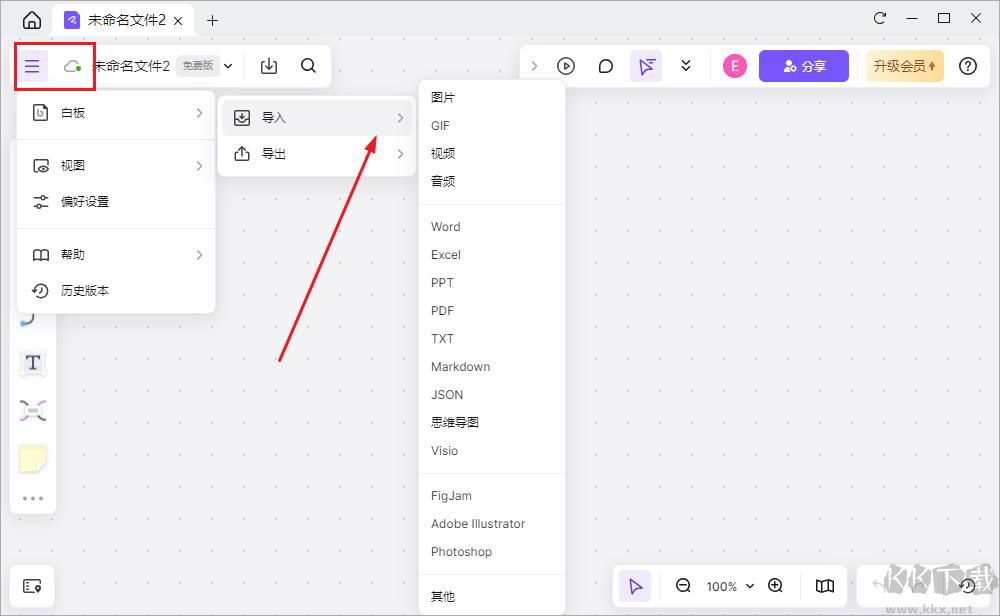Pick the sticky note tool

pos(33,458)
